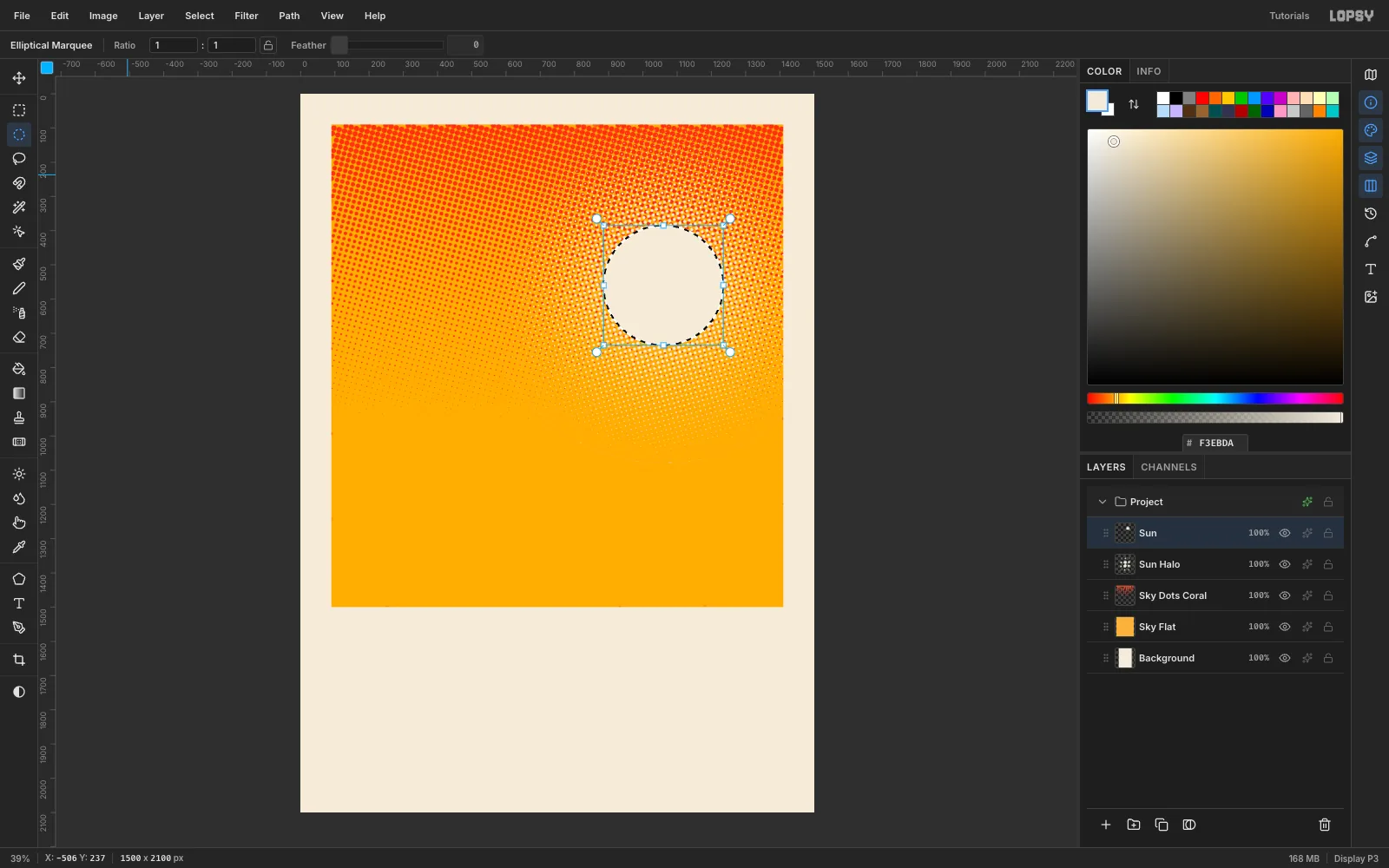
Task: Switch to the Info tab
Action: tap(1149, 71)
